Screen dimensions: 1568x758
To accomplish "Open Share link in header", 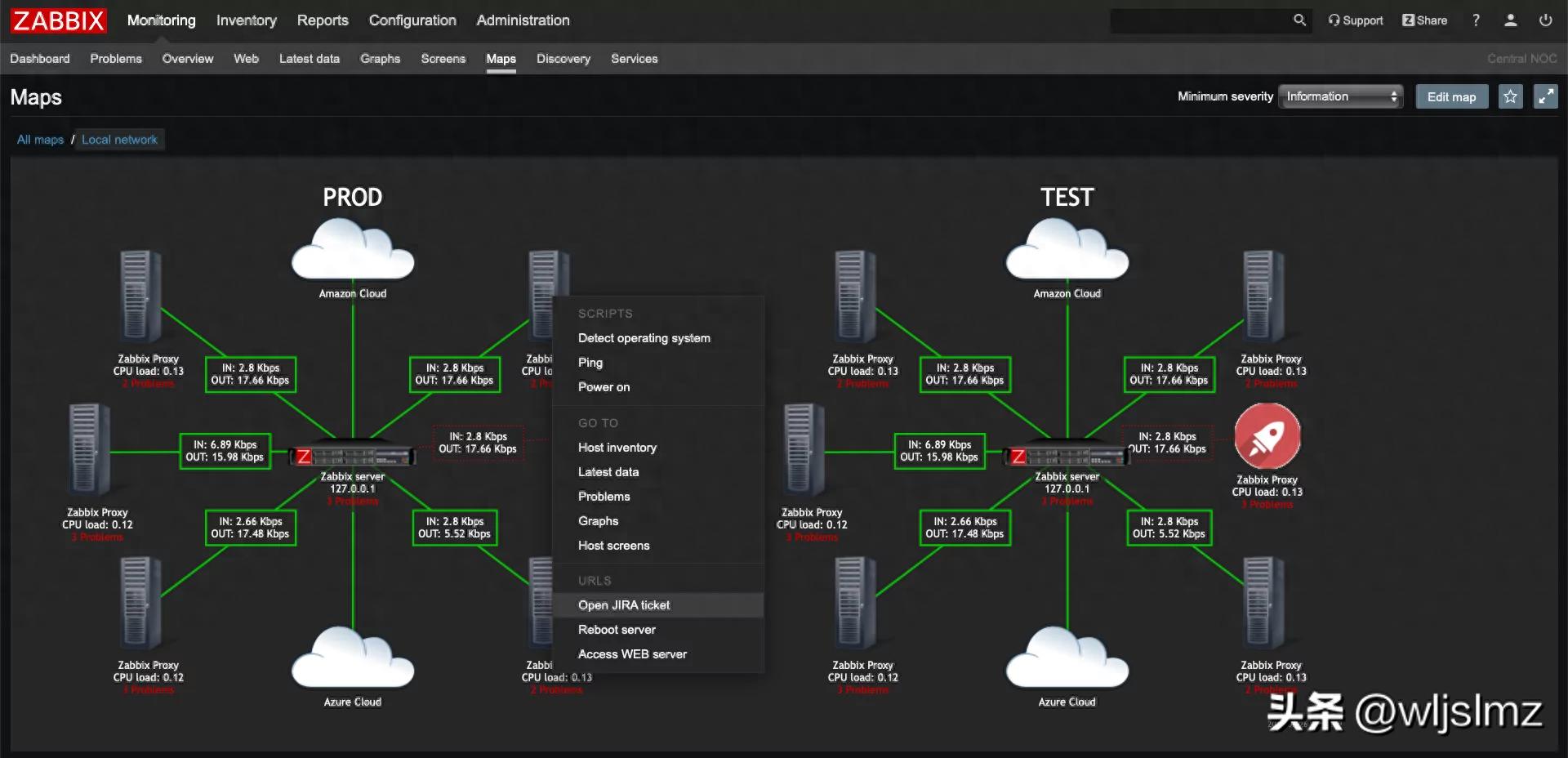I will [x=1425, y=20].
